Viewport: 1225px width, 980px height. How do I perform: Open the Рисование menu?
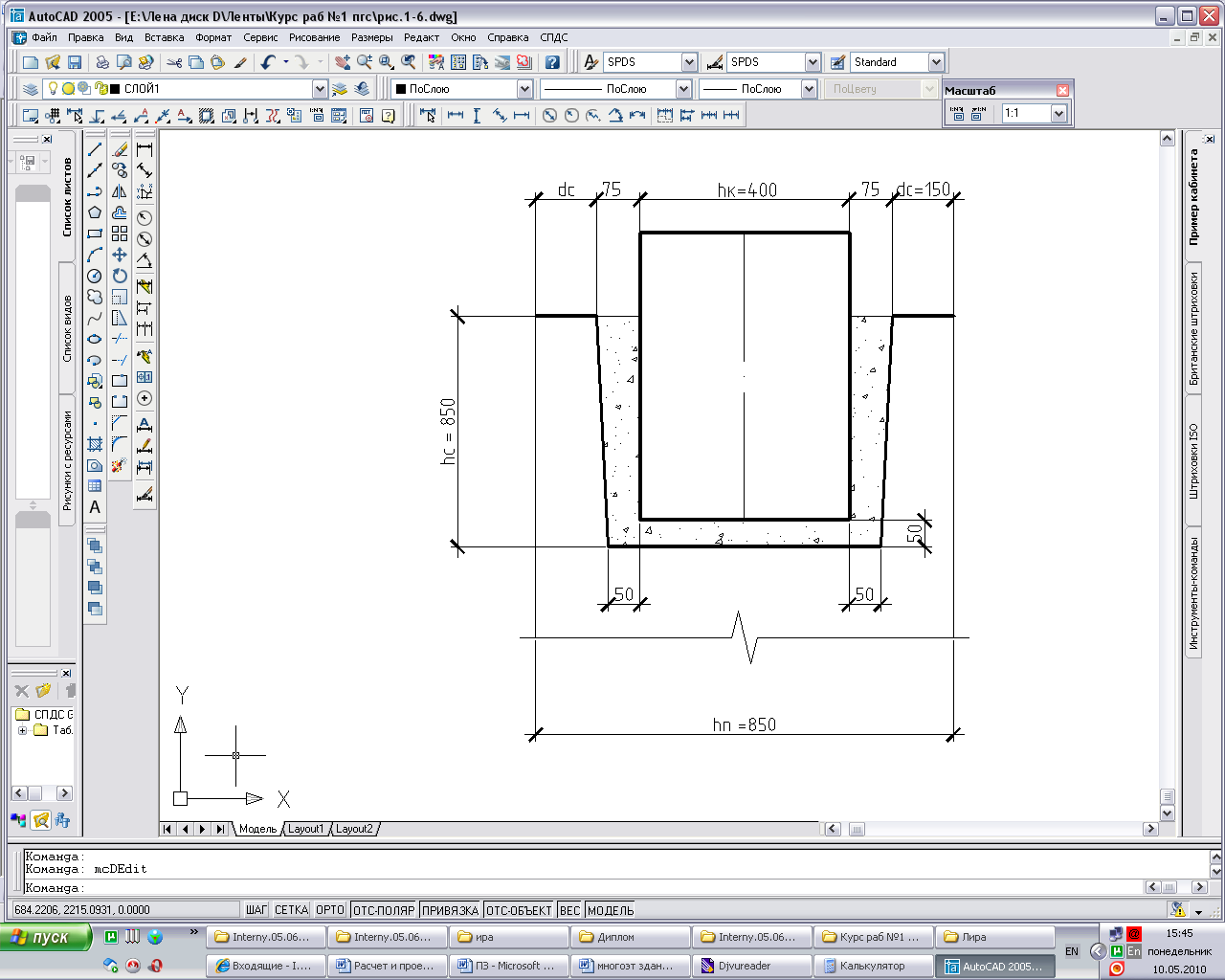(x=314, y=37)
